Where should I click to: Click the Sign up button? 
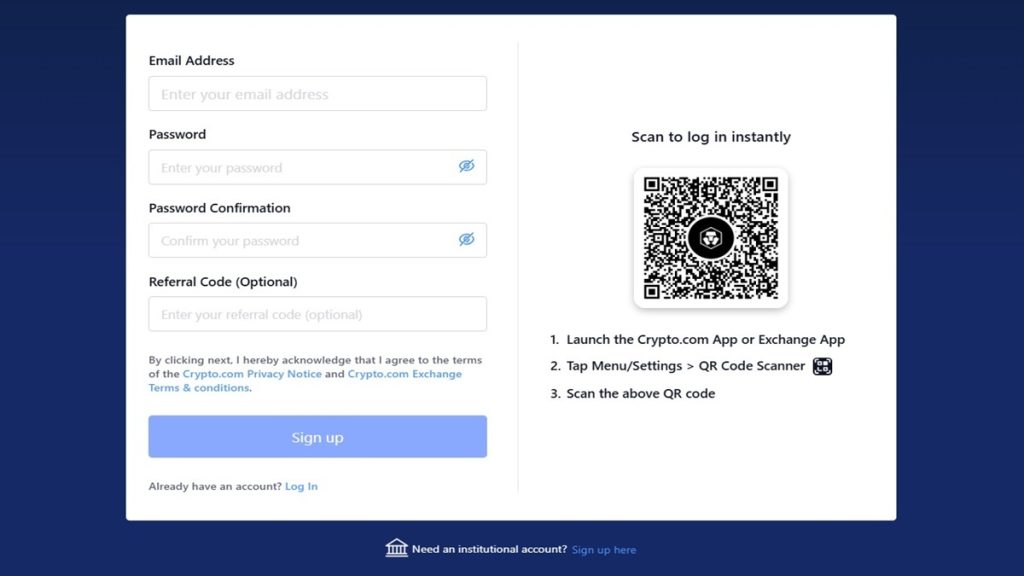(317, 436)
